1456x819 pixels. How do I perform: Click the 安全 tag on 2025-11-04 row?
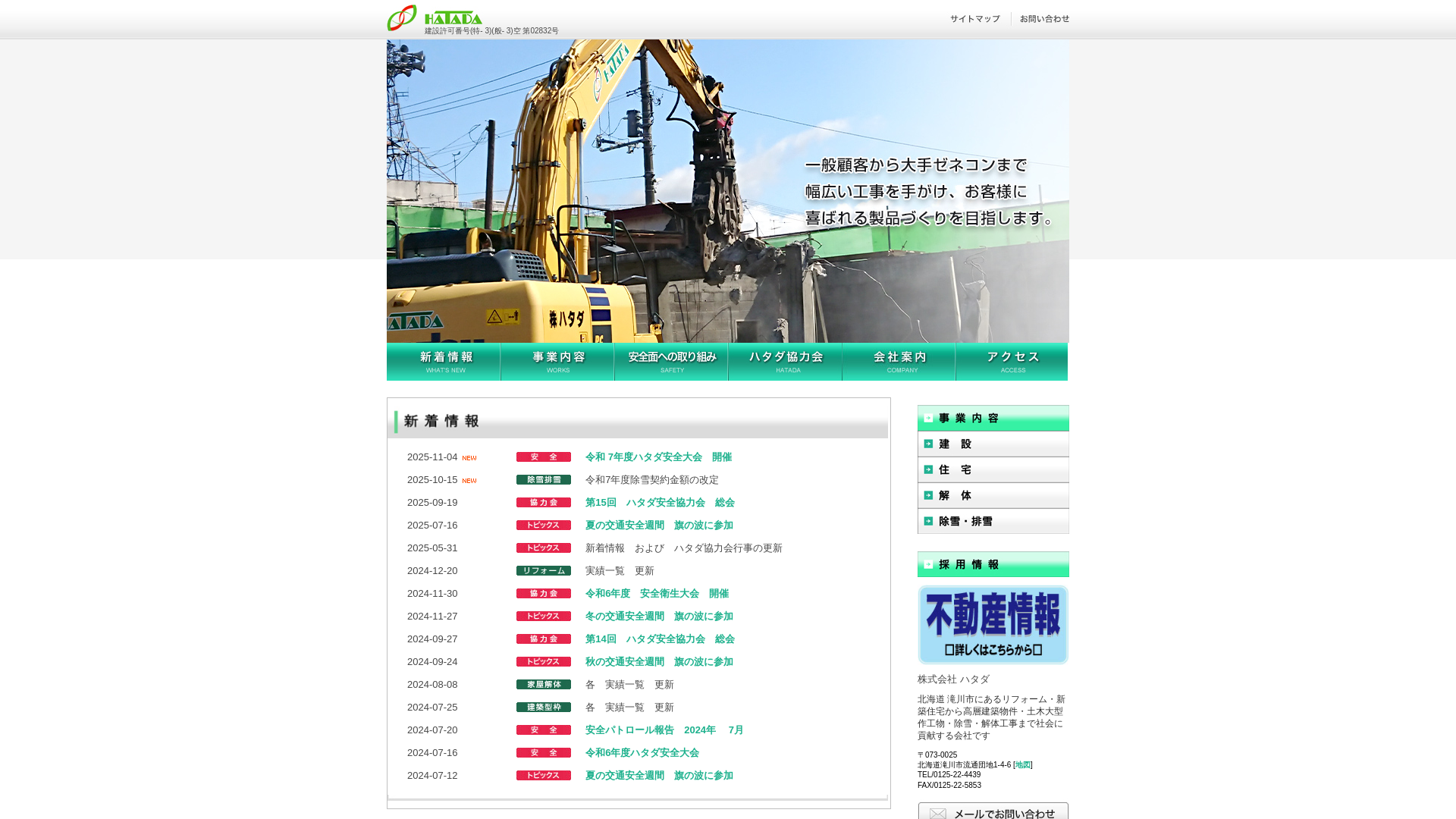[x=544, y=457]
